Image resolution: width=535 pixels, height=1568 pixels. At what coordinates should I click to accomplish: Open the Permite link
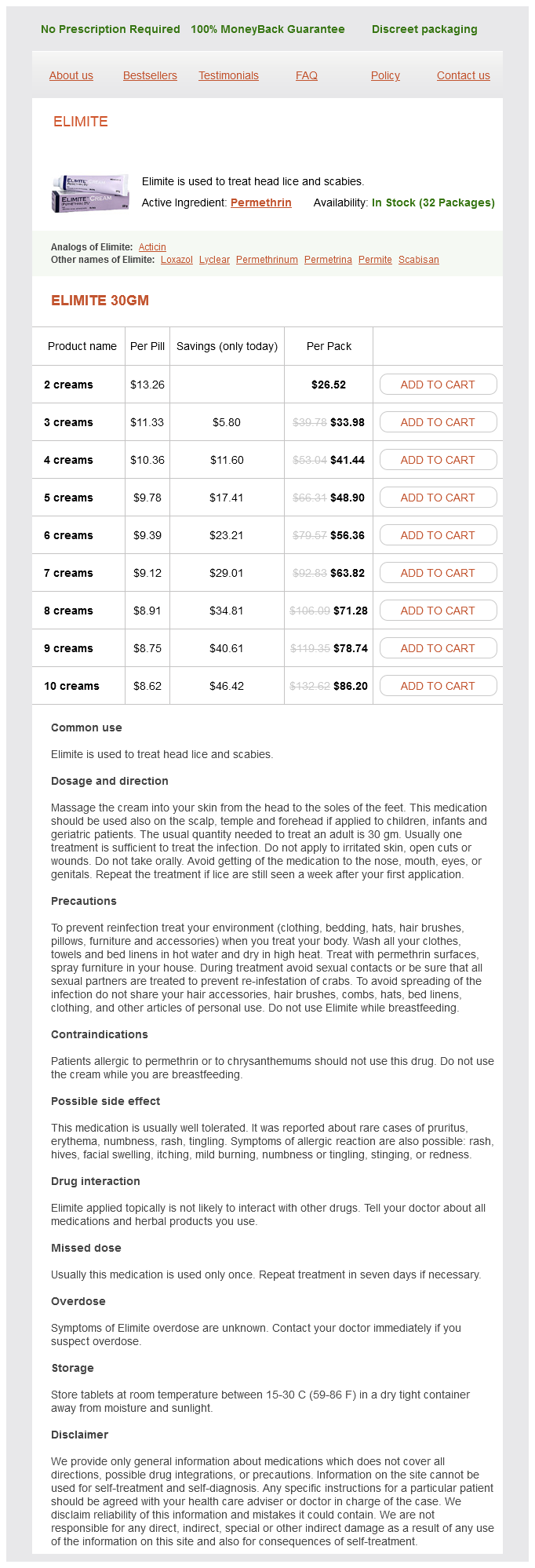tap(375, 260)
